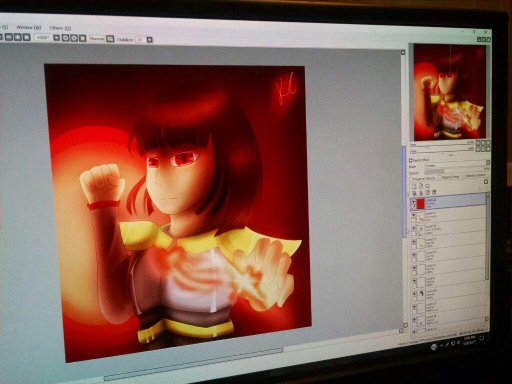Toggle the Clipping Group checkbox
The width and height of the screenshot is (512, 384).
440,178
